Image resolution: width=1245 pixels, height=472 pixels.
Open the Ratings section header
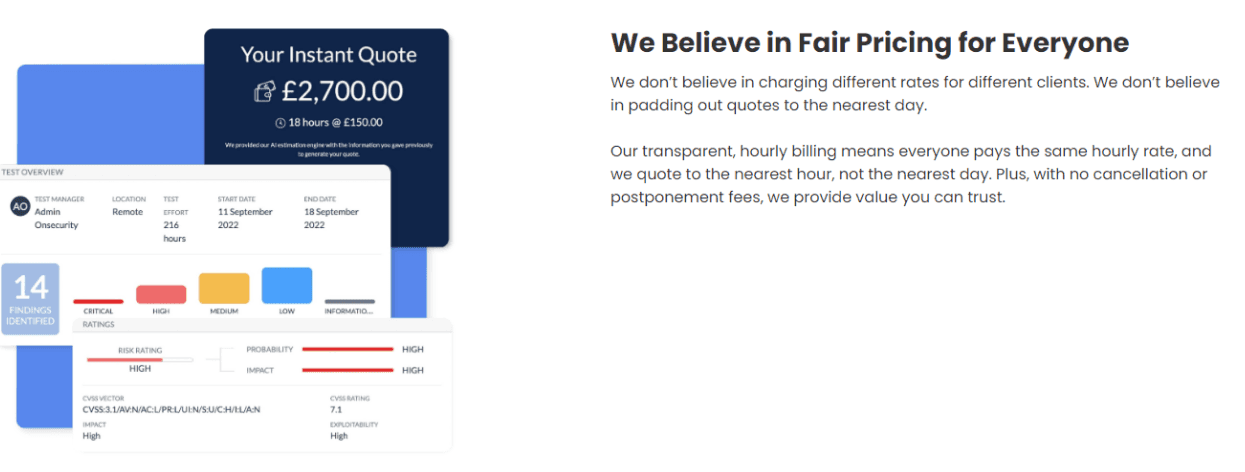click(x=263, y=325)
